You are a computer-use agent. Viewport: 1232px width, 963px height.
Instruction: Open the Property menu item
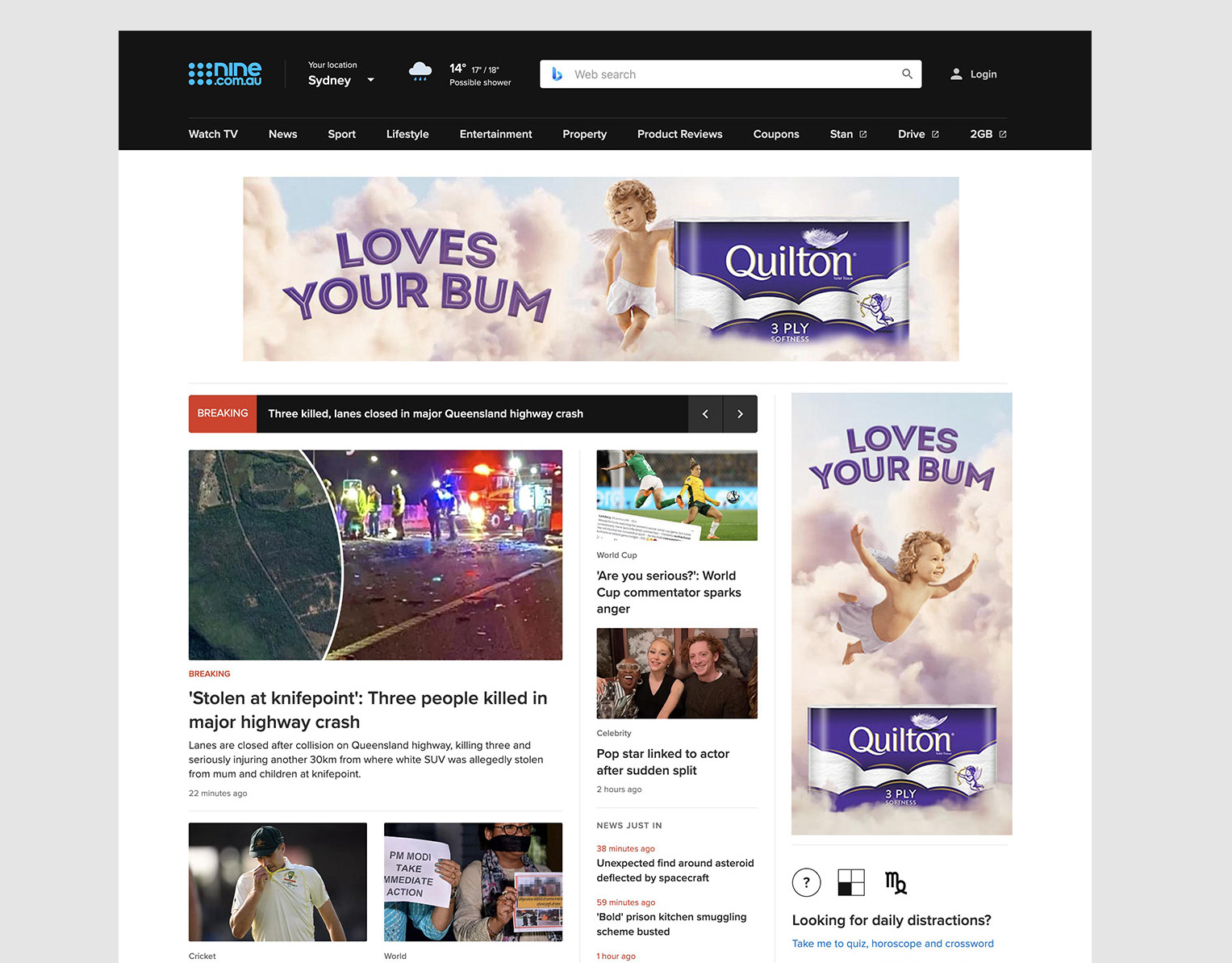tap(584, 134)
